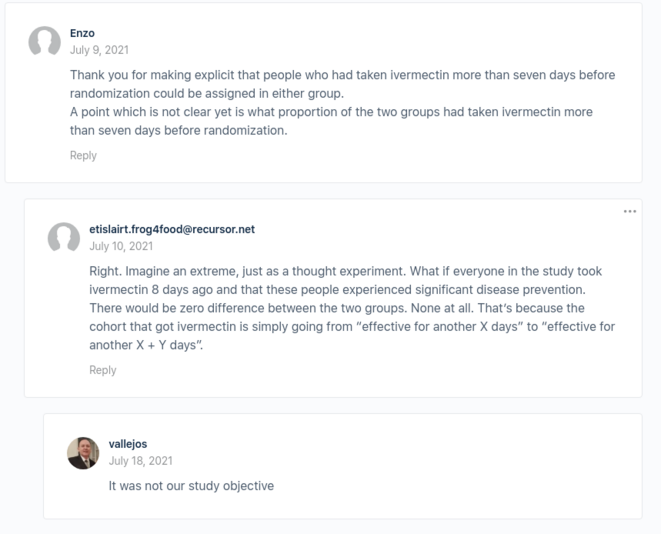
Task: Open the etislairt.frog4food@recursor.net author link
Action: click(x=172, y=229)
